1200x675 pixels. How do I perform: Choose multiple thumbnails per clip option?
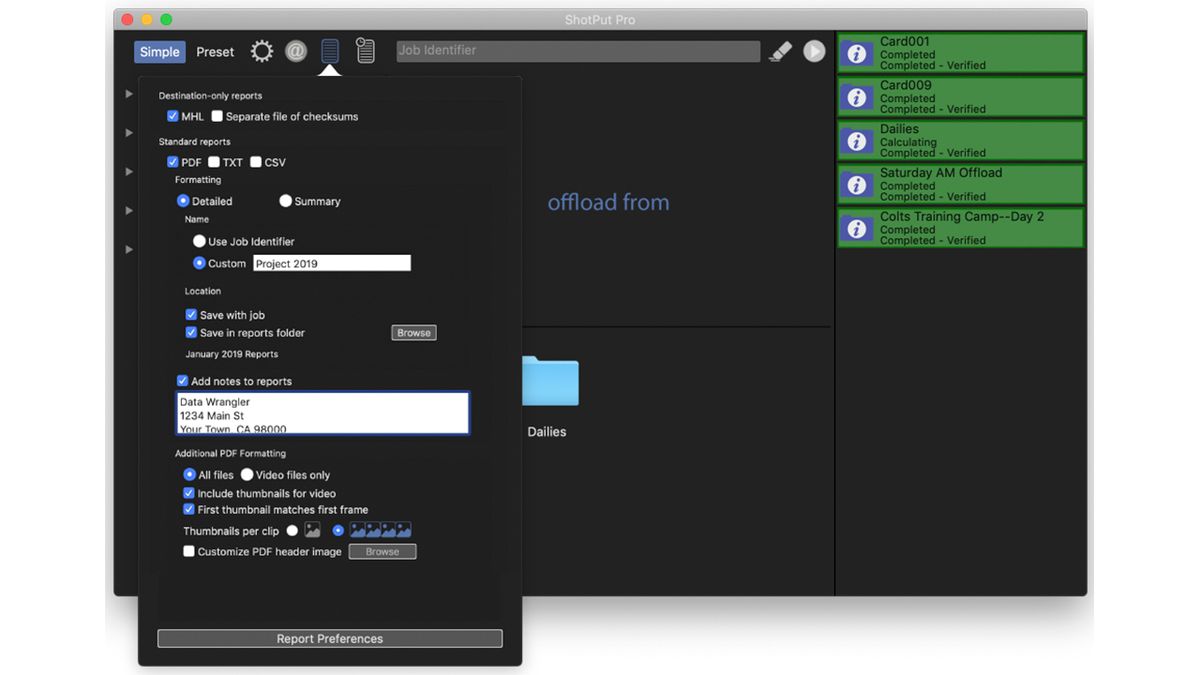click(x=339, y=530)
